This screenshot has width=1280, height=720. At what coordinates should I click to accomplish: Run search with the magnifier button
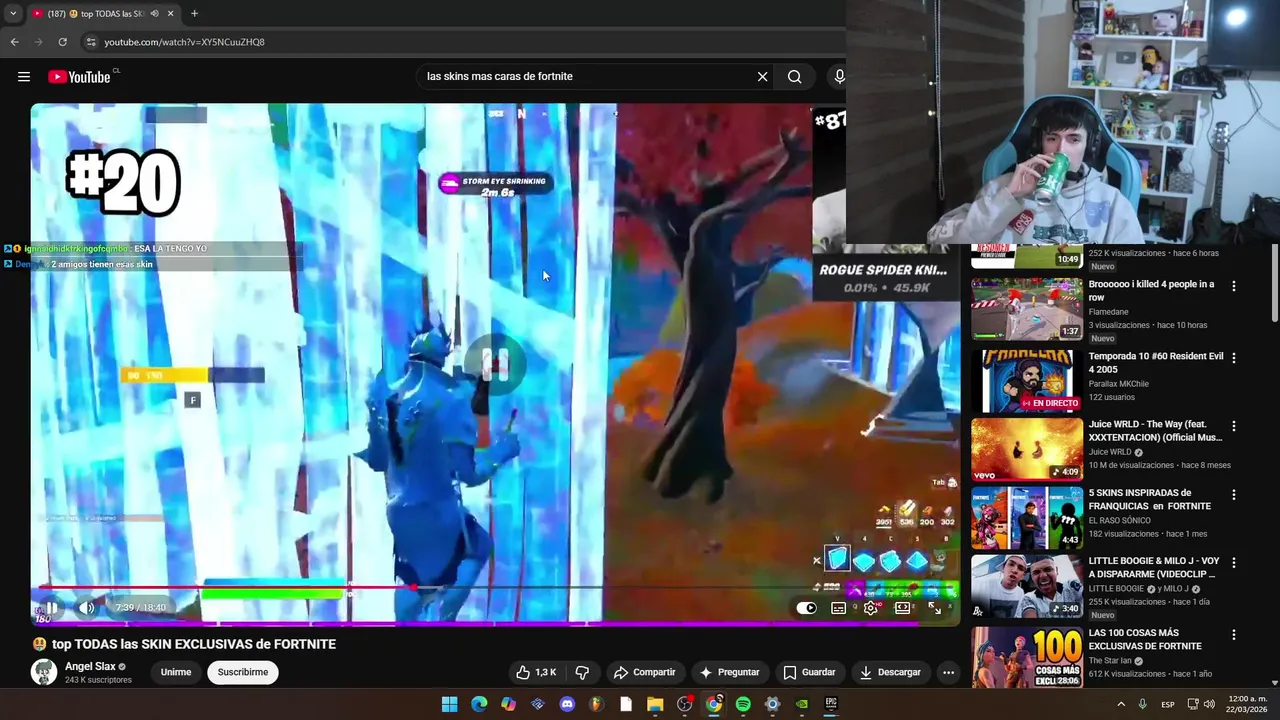pyautogui.click(x=794, y=76)
